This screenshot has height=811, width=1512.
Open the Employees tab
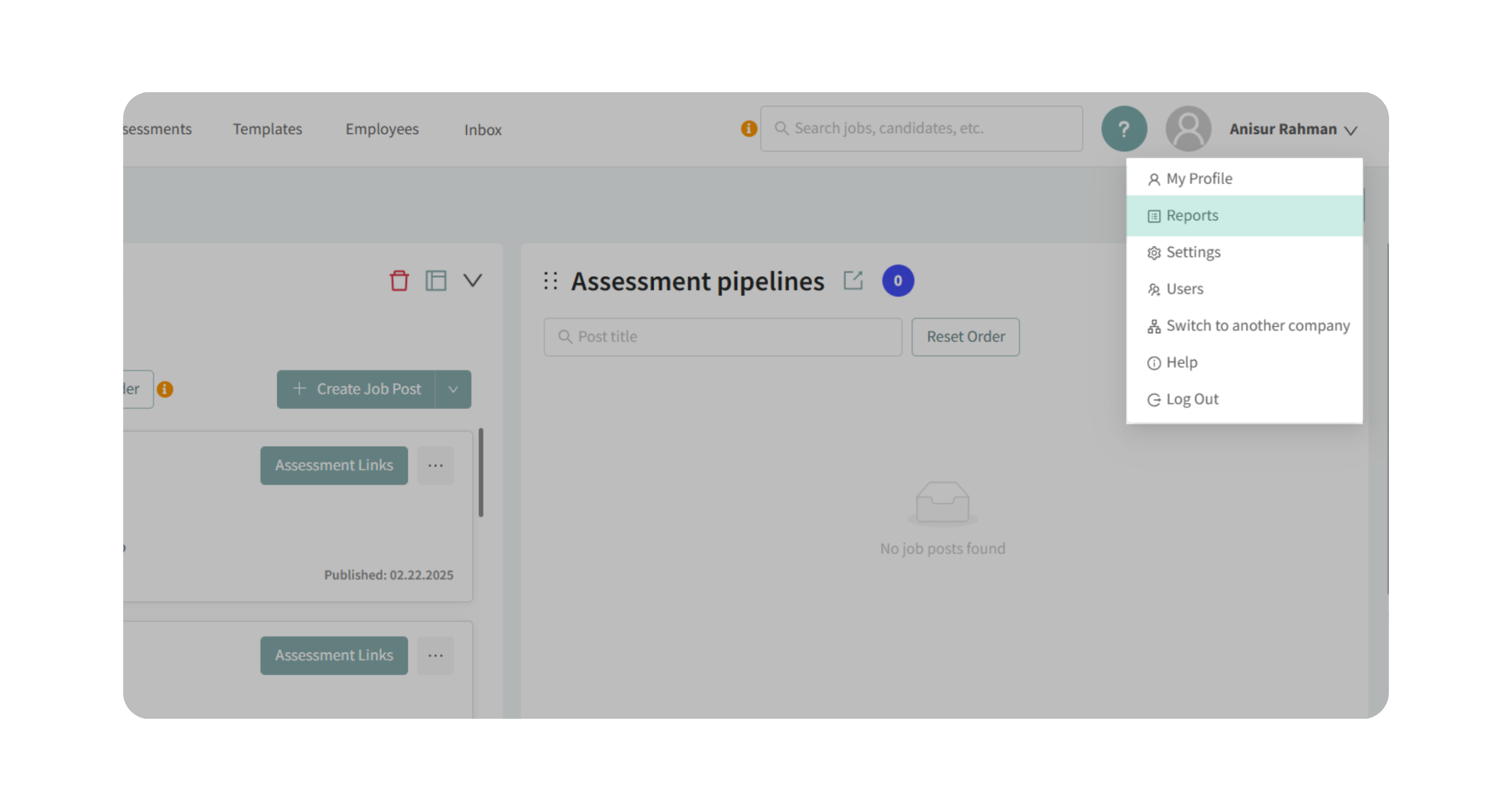pyautogui.click(x=382, y=129)
